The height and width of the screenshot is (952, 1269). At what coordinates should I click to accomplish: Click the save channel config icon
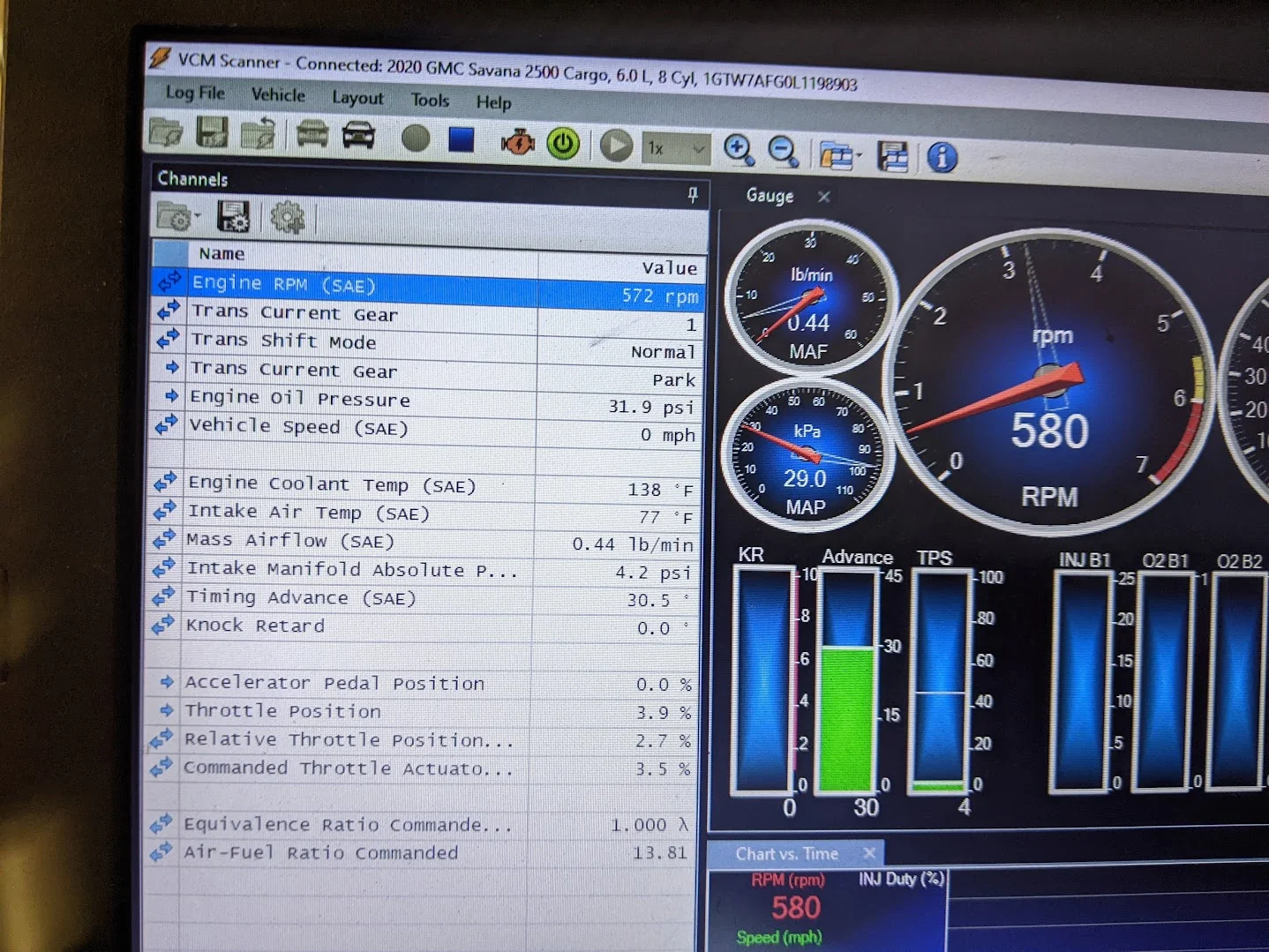tap(234, 217)
